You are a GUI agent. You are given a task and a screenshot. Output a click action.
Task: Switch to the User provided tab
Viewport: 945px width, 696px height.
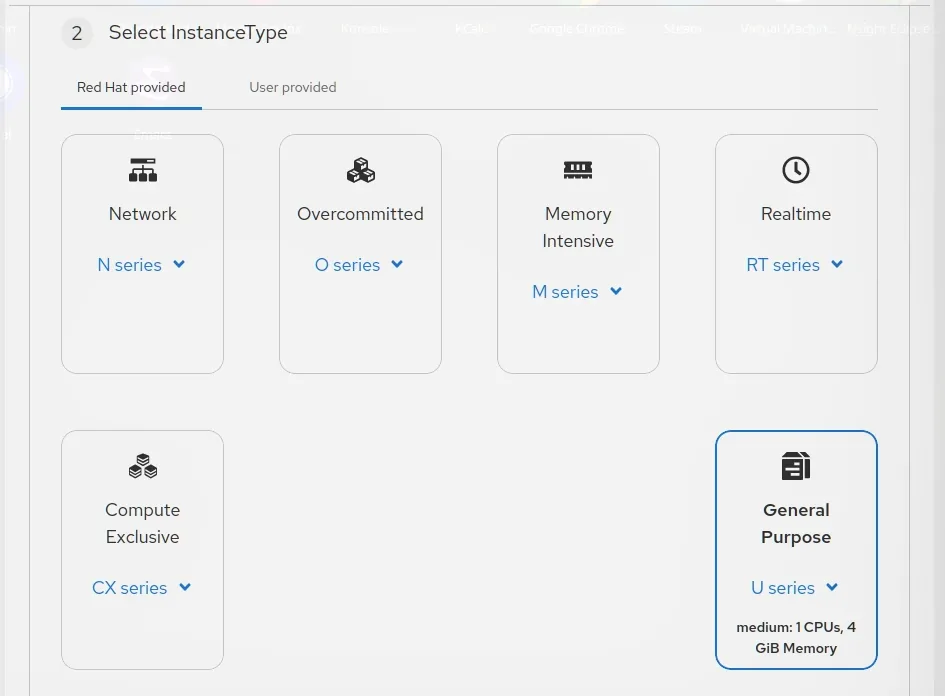293,87
